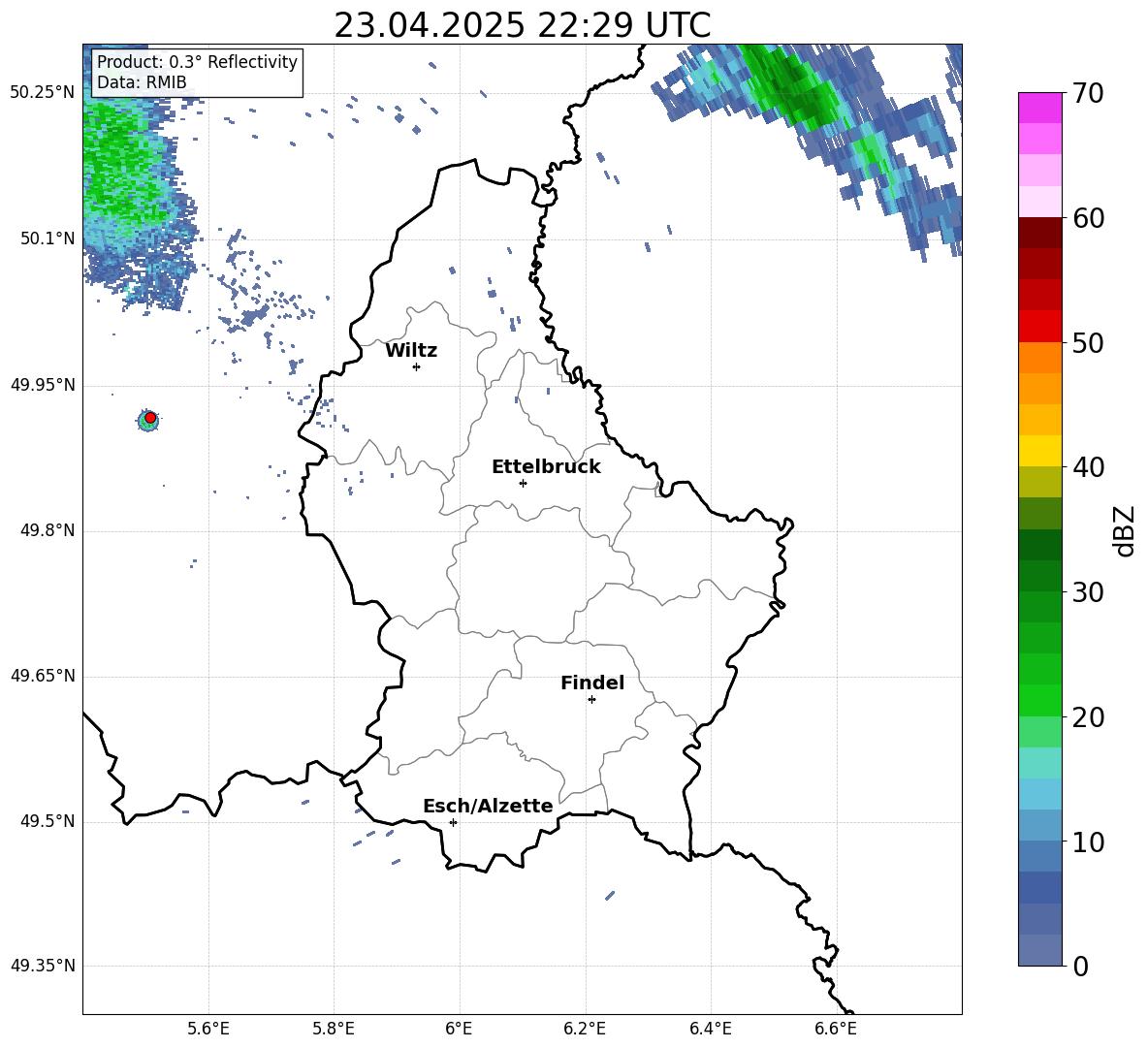Click the 0 tick on colorbar
Image resolution: width=1148 pixels, height=1048 pixels.
(1081, 967)
